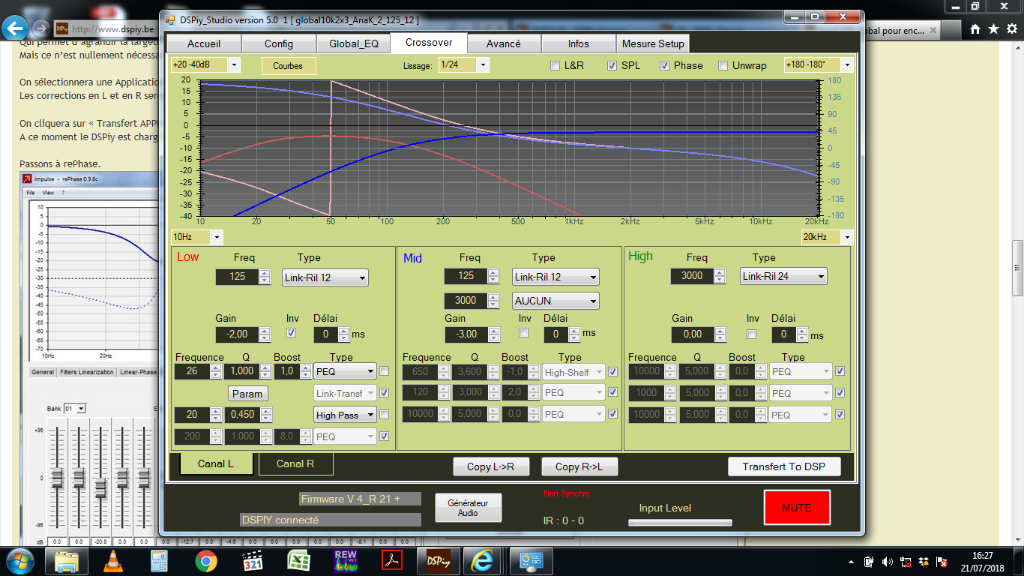
Task: Launch Google Chrome from the taskbar
Action: [206, 560]
